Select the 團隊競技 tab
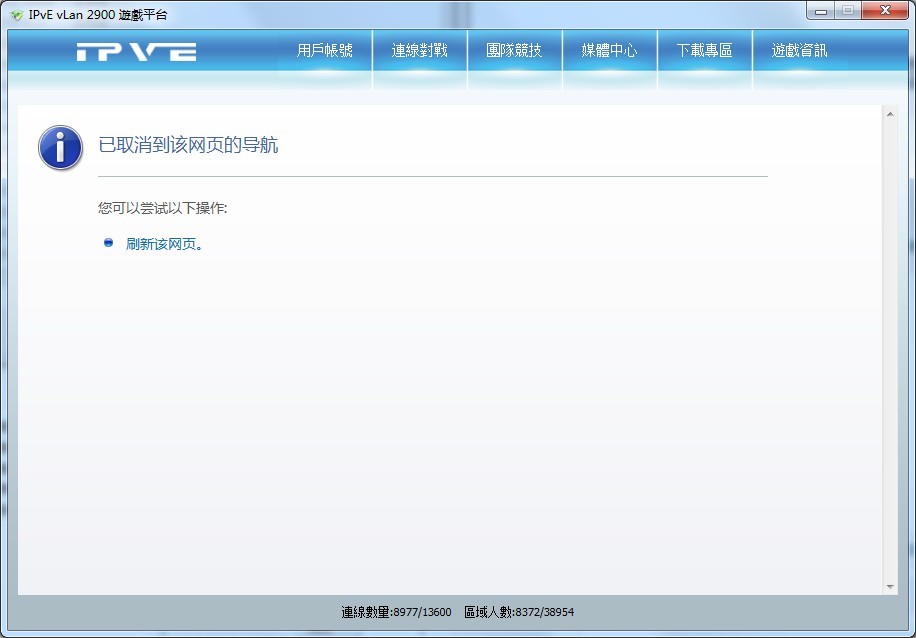 point(514,51)
